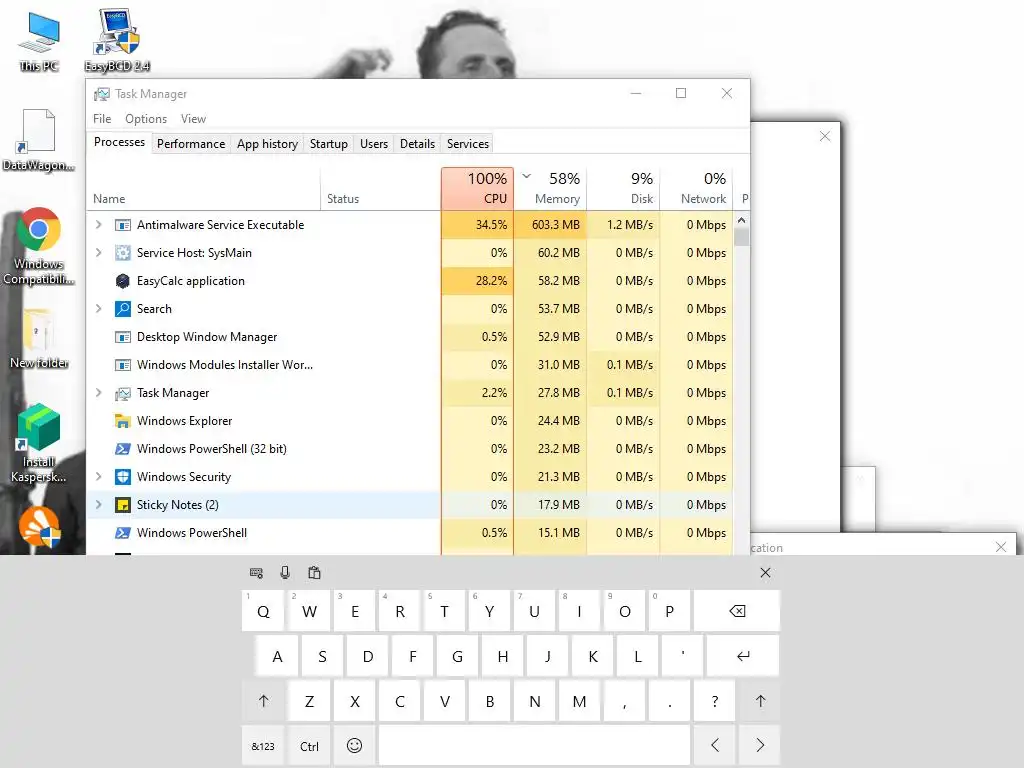The width and height of the screenshot is (1024, 768).
Task: Expand Service Host: SysMain group
Action: point(99,253)
